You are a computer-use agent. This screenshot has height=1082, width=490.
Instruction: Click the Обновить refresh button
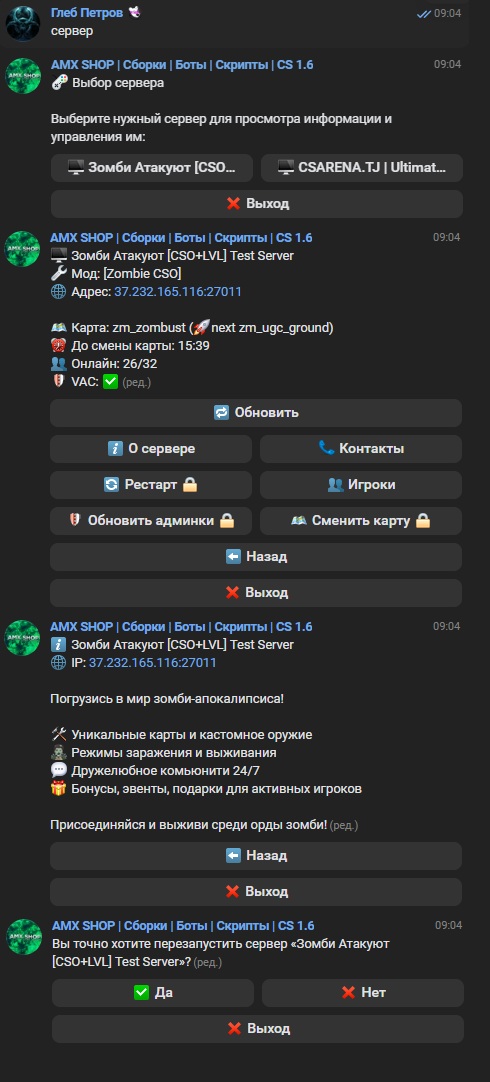tap(256, 413)
